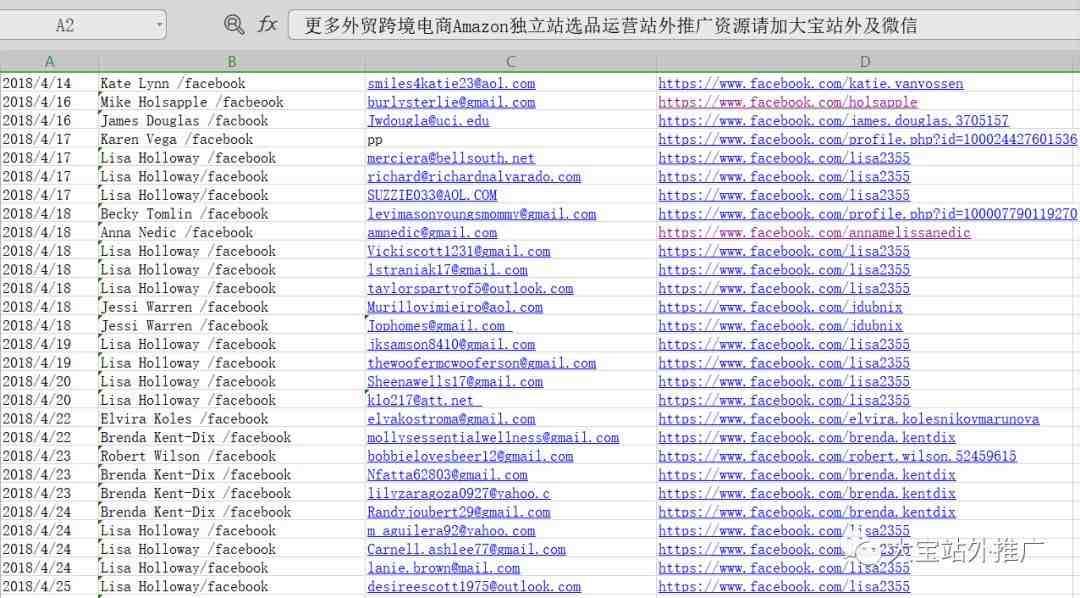Screen dimensions: 1080x598
Task: Open Facebook profile link with id 100007790119270
Action: point(868,214)
